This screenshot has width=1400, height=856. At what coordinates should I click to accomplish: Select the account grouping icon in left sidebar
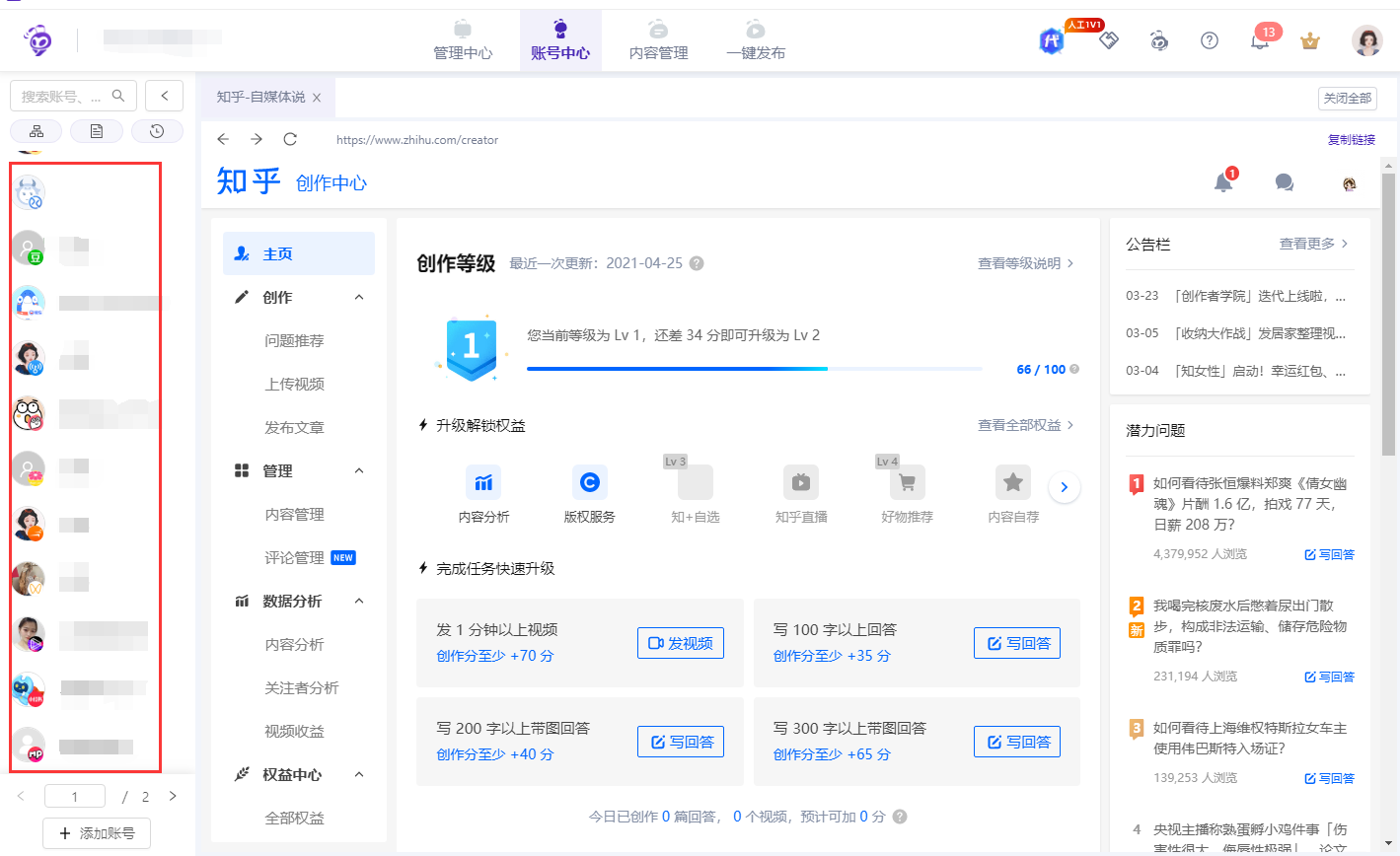(36, 130)
